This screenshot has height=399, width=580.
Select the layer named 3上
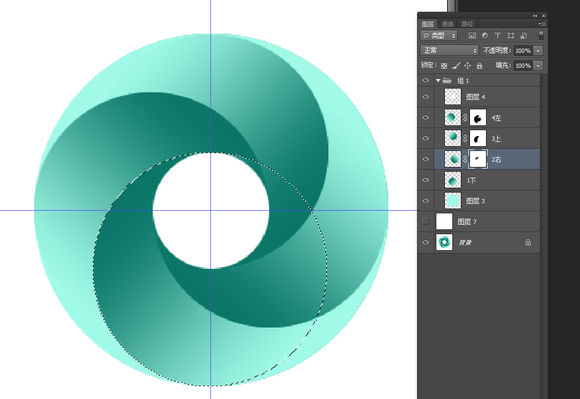point(496,139)
